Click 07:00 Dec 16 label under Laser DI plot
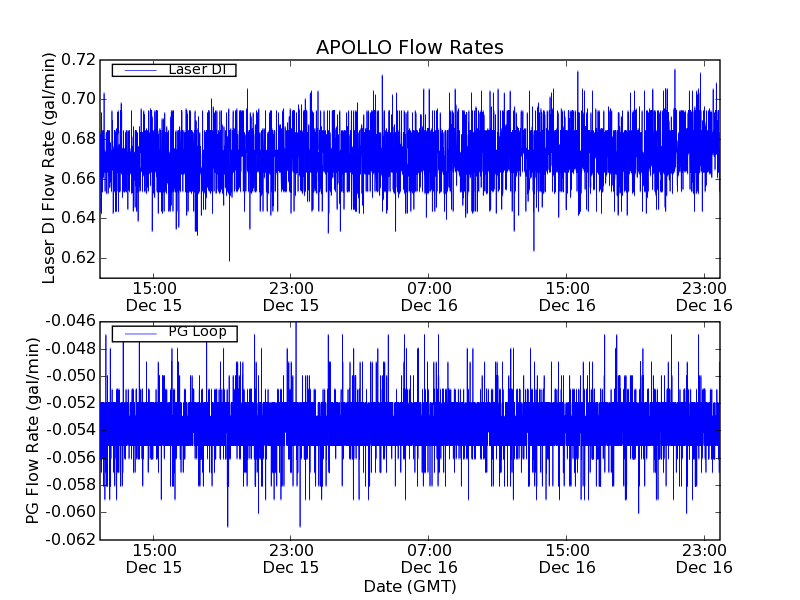This screenshot has height=600, width=800. pos(429,297)
